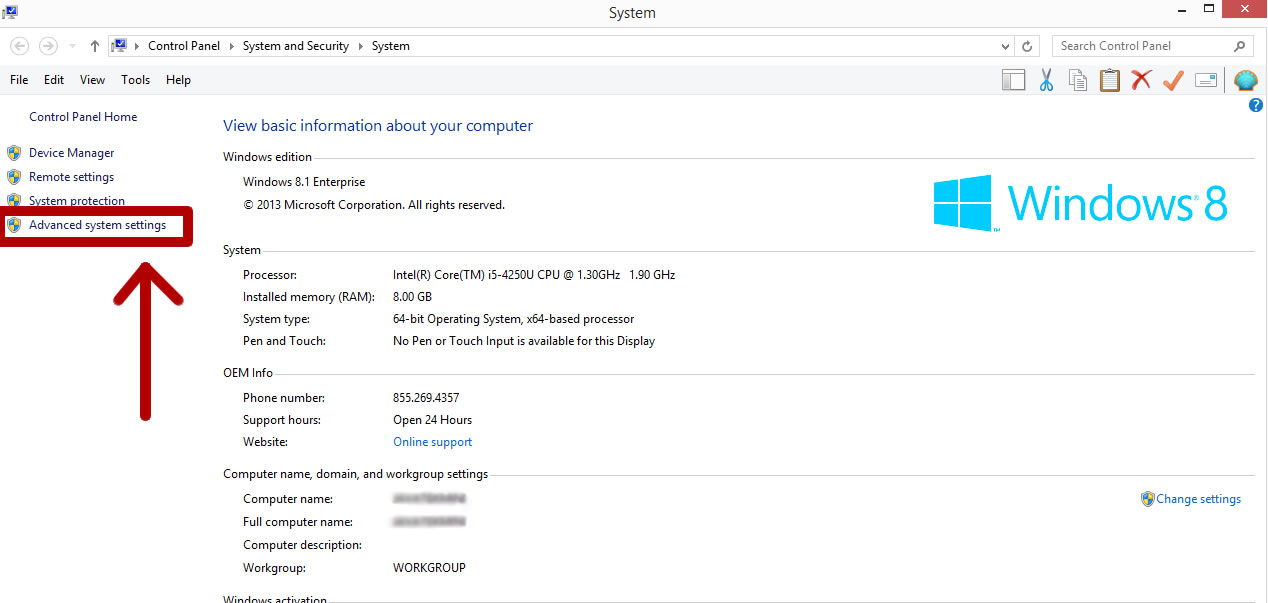Viewport: 1268px width, 603px height.
Task: Open Classic Shell settings via the shell icon
Action: click(1245, 81)
